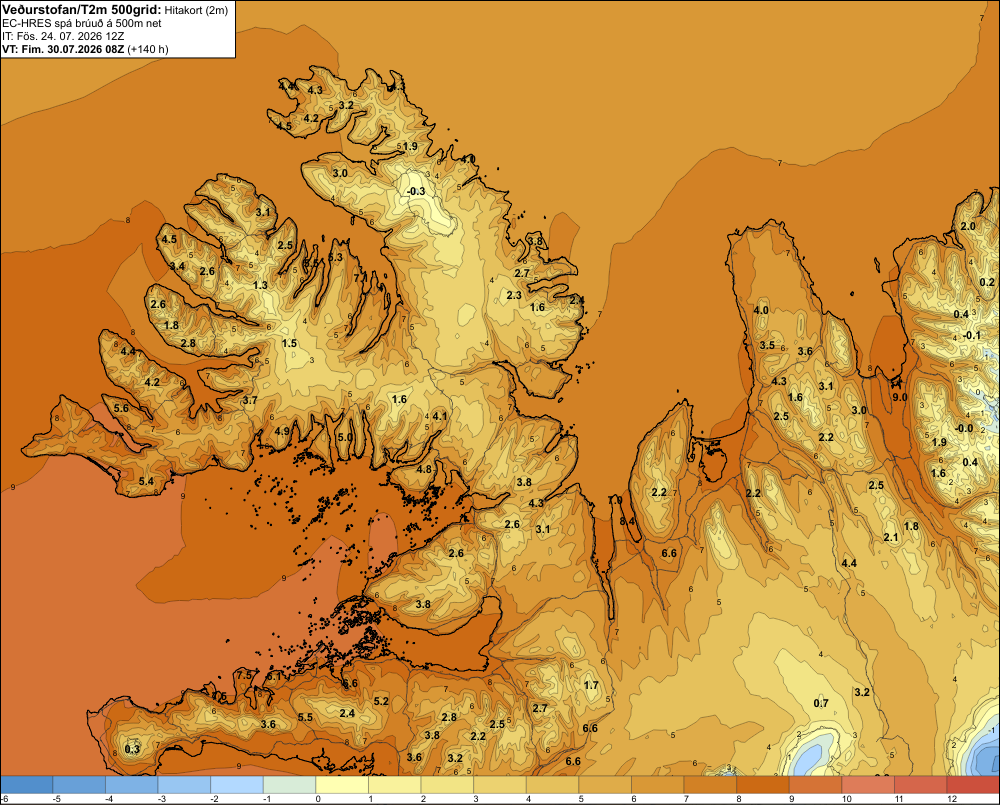This screenshot has height=805, width=1000.
Task: Click the 'Hitakort (2m)' label
Action: coord(196,10)
